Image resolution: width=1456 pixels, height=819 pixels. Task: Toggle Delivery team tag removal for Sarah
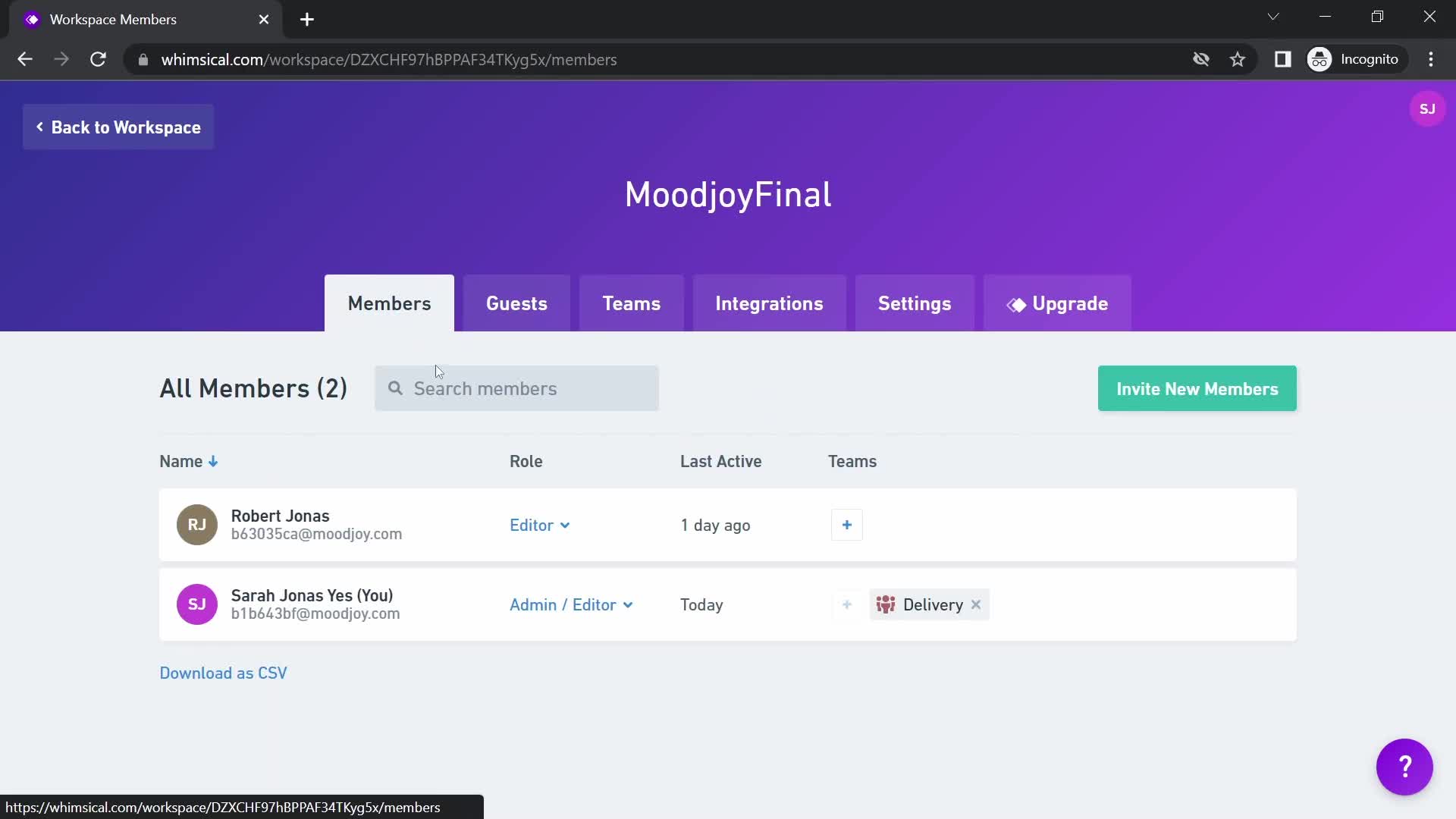975,604
